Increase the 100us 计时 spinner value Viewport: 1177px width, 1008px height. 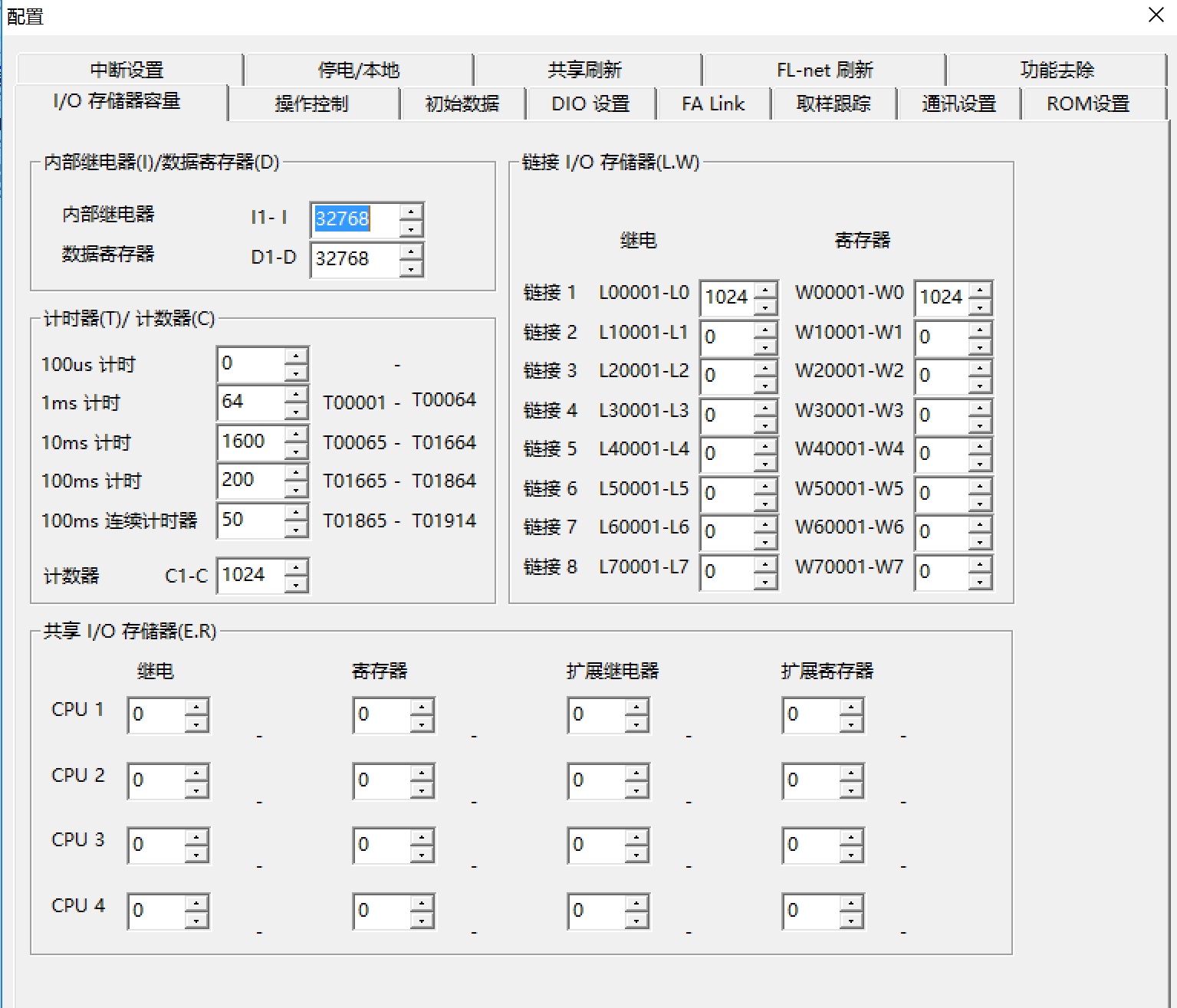point(296,355)
